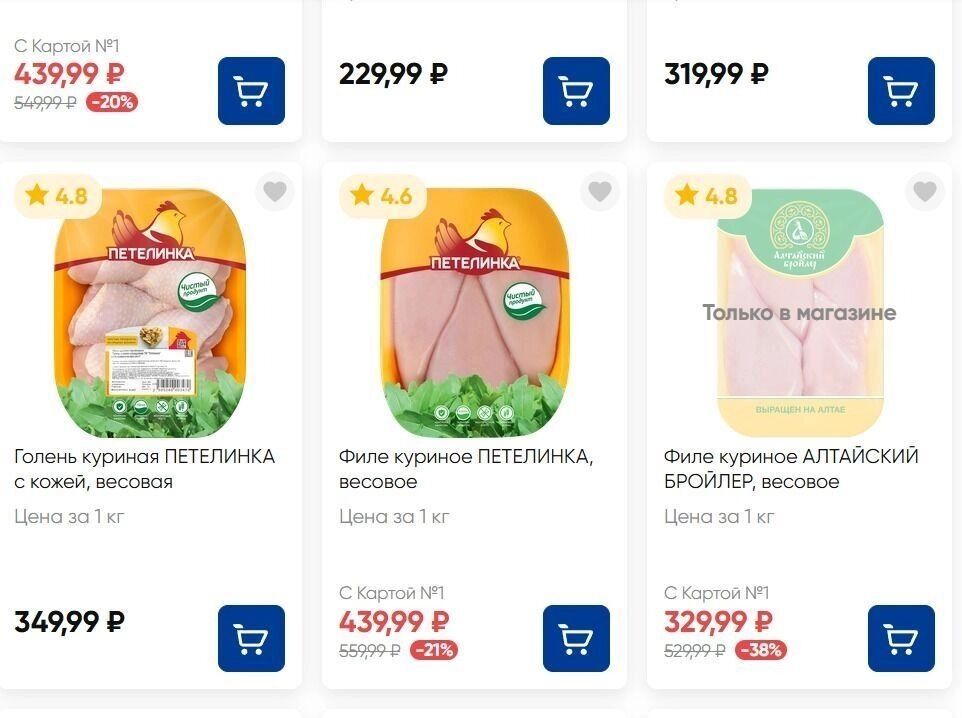Open title link Филе куриное АЛТАЙСКИЙ БРОЙЛЕР
Viewport: 962px width, 718px height.
tap(791, 469)
